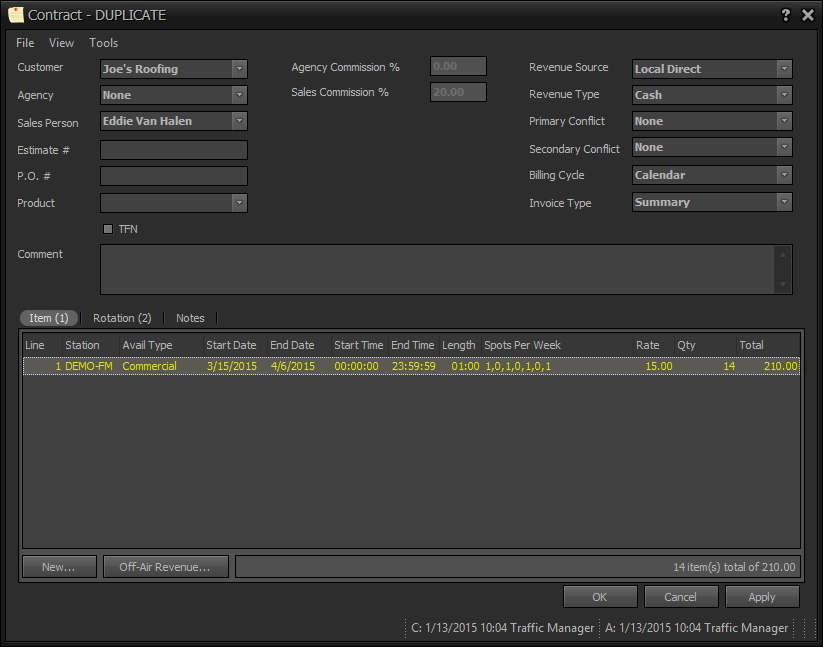The width and height of the screenshot is (823, 647).
Task: Open the Tools menu
Action: point(103,43)
